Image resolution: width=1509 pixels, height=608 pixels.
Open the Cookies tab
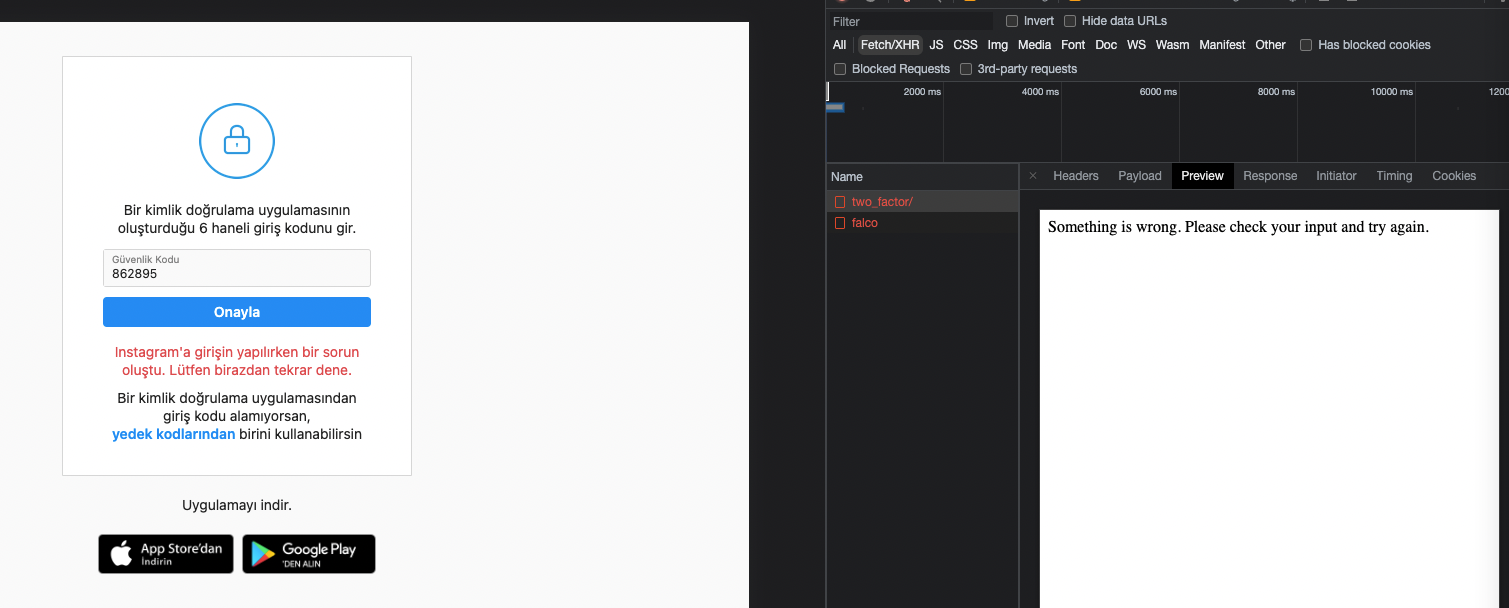click(x=1454, y=176)
